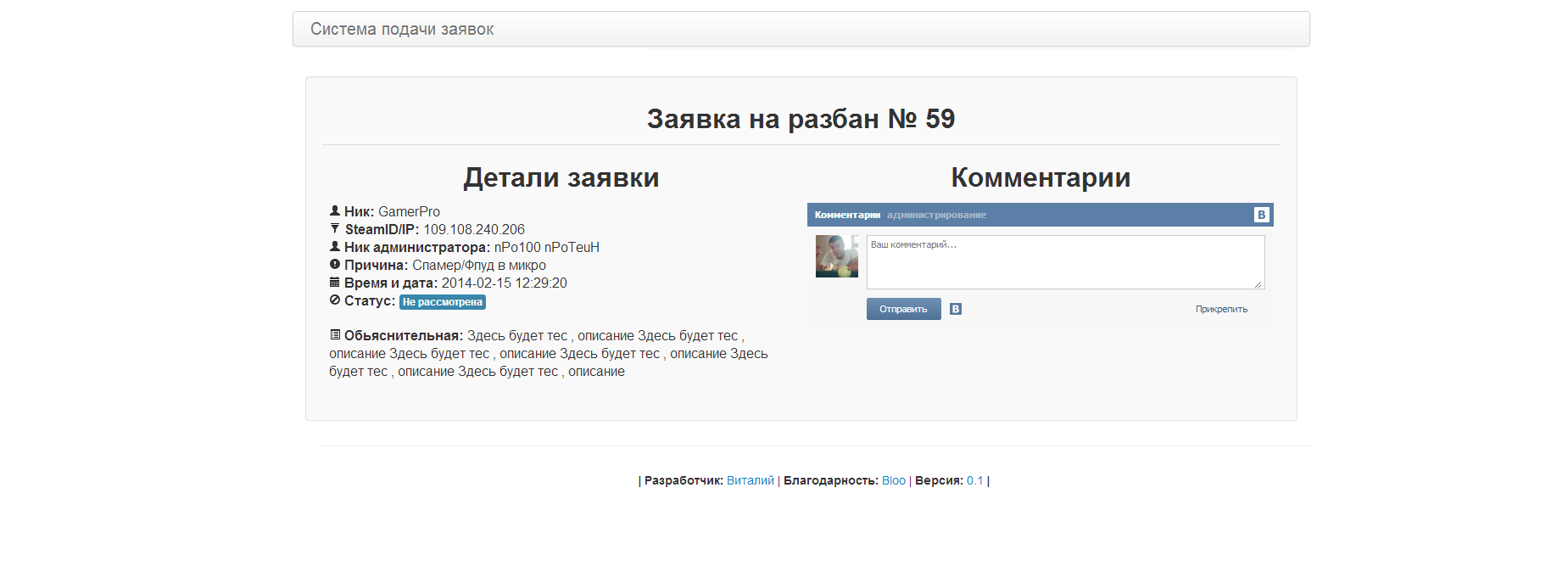This screenshot has height=583, width=1568.
Task: Click the Обьяснительная explanation paragraph text
Action: tap(549, 354)
